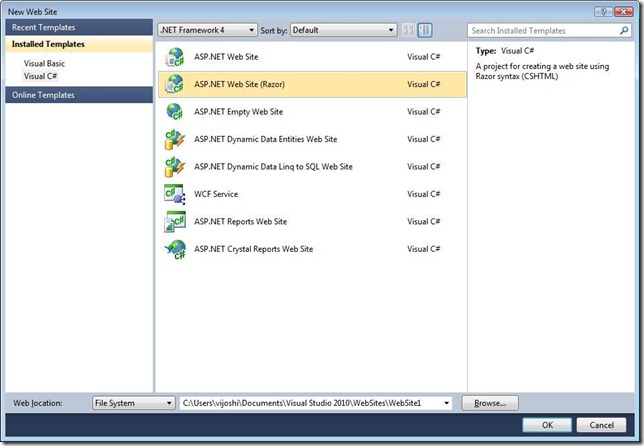The image size is (644, 446).
Task: Click Visual C# label in WCF Service row
Action: click(423, 194)
